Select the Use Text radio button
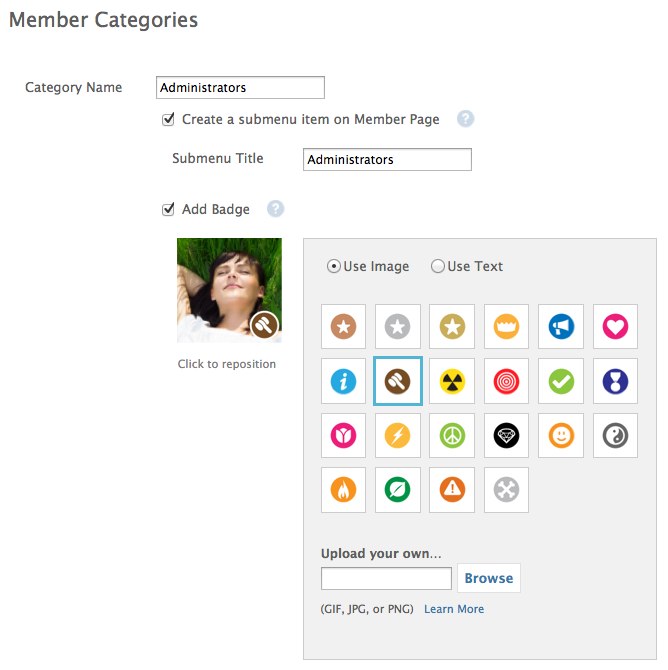Screen dimensions: 668x670 click(x=438, y=266)
